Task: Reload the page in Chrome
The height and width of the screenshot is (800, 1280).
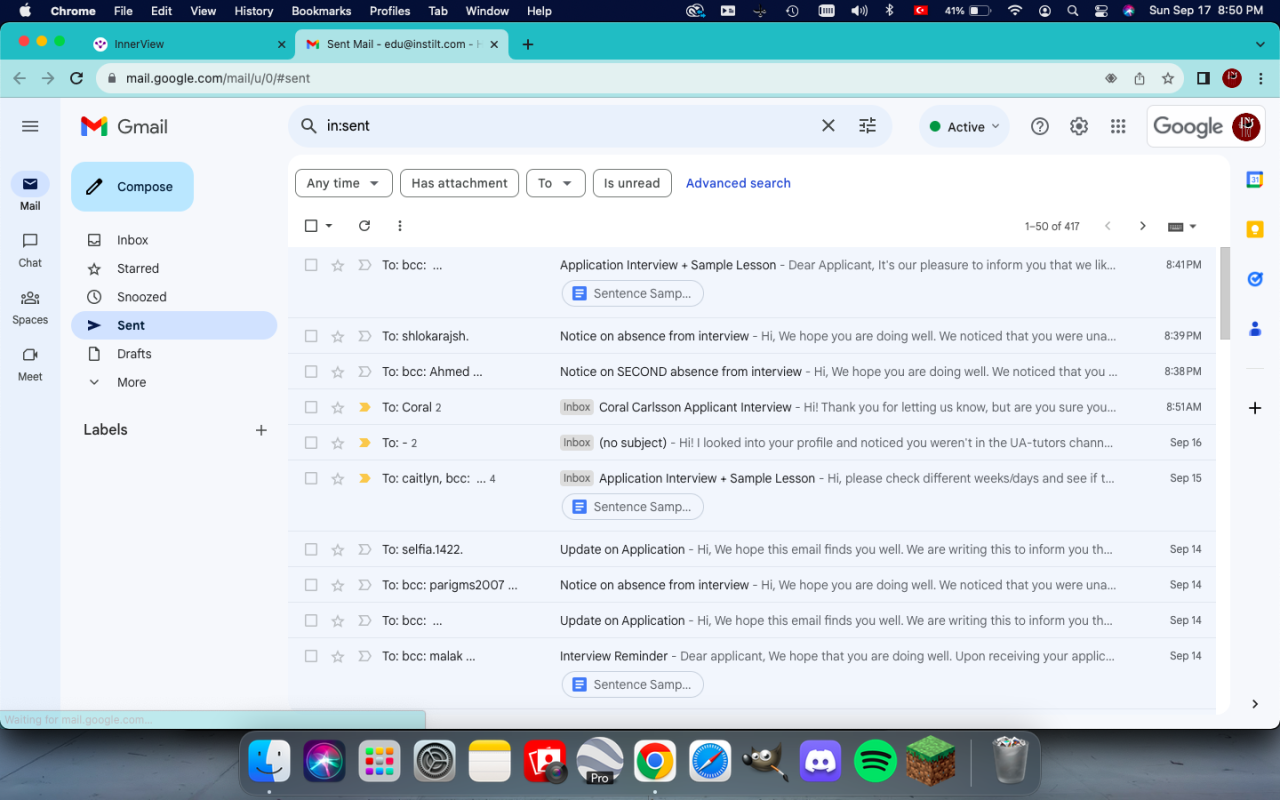Action: (x=76, y=78)
